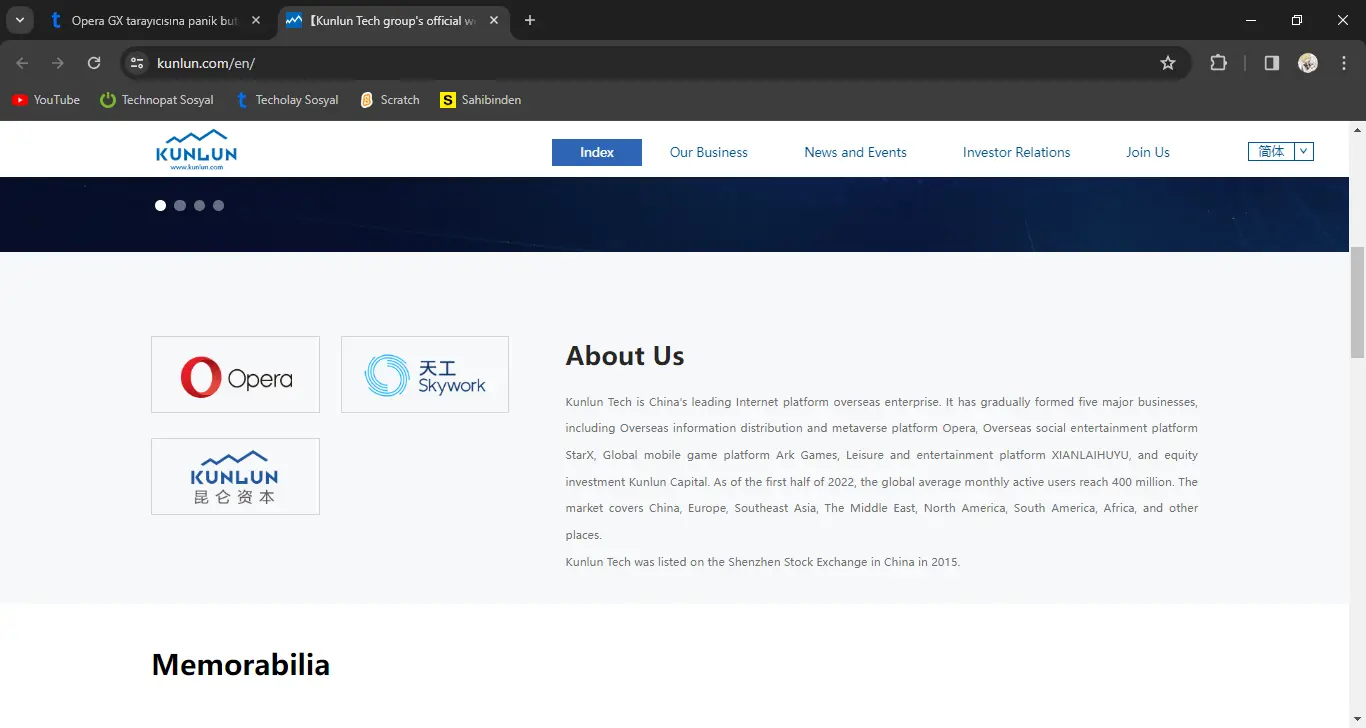View site information icon in address bar
This screenshot has width=1366, height=728.
(x=137, y=63)
